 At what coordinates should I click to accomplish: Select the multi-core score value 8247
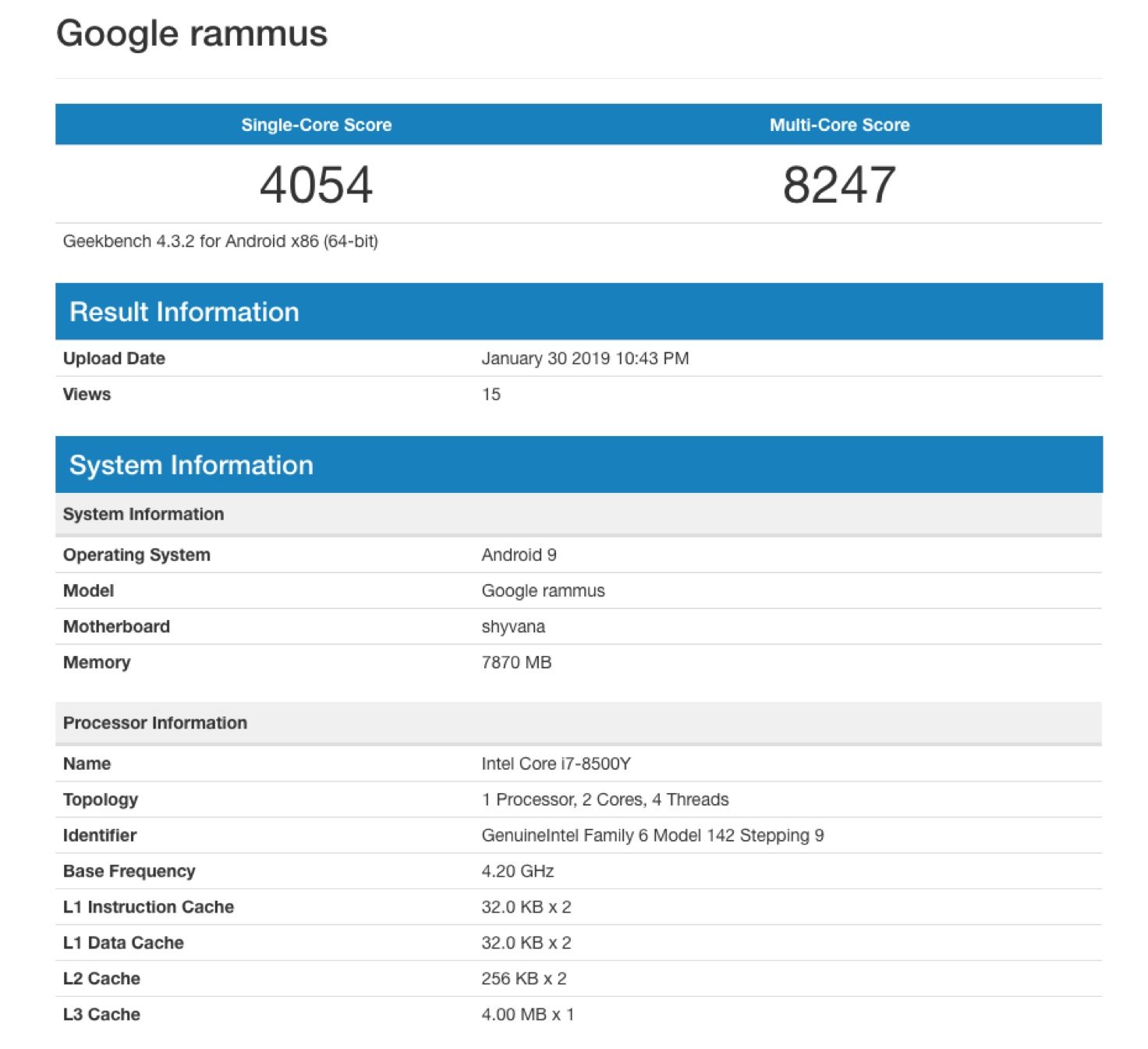(x=839, y=185)
